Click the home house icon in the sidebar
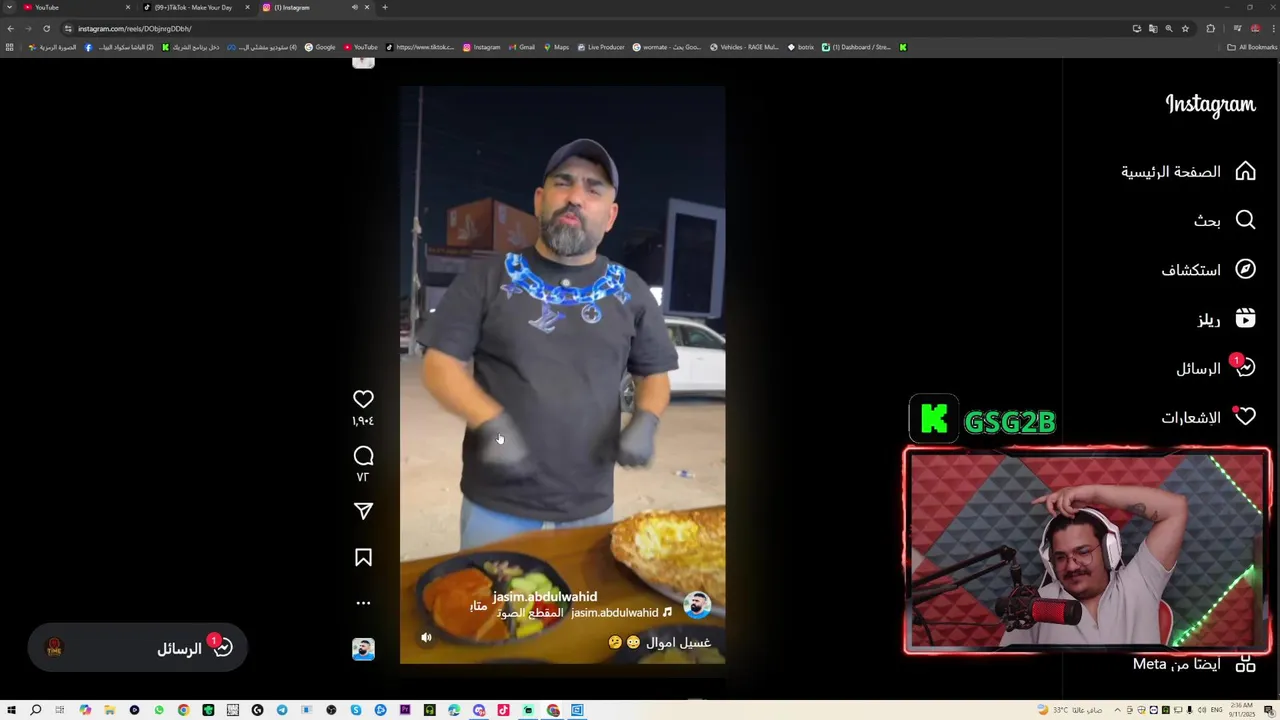Screen dimensions: 1280x720 click(1245, 171)
